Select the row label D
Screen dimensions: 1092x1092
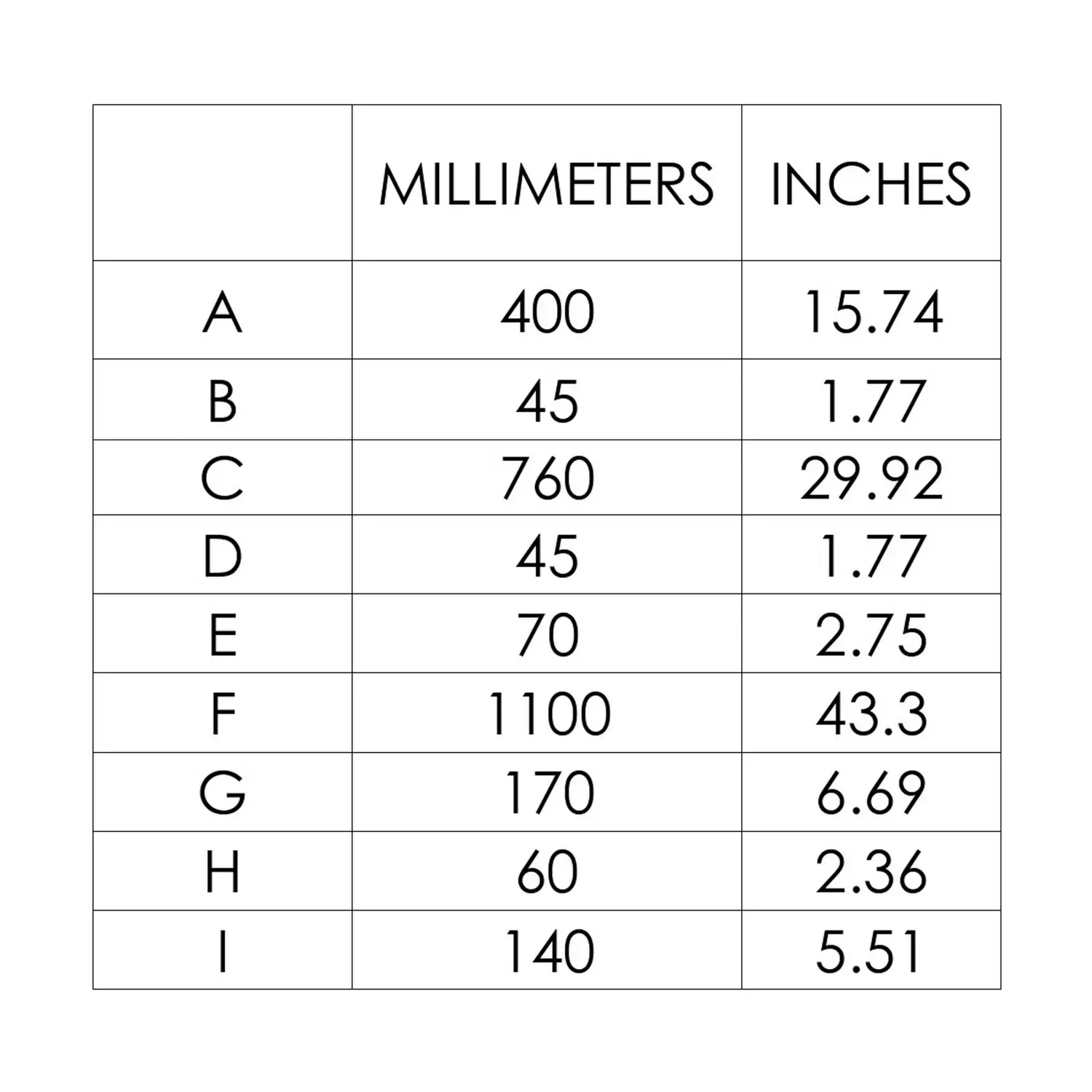[x=222, y=556]
